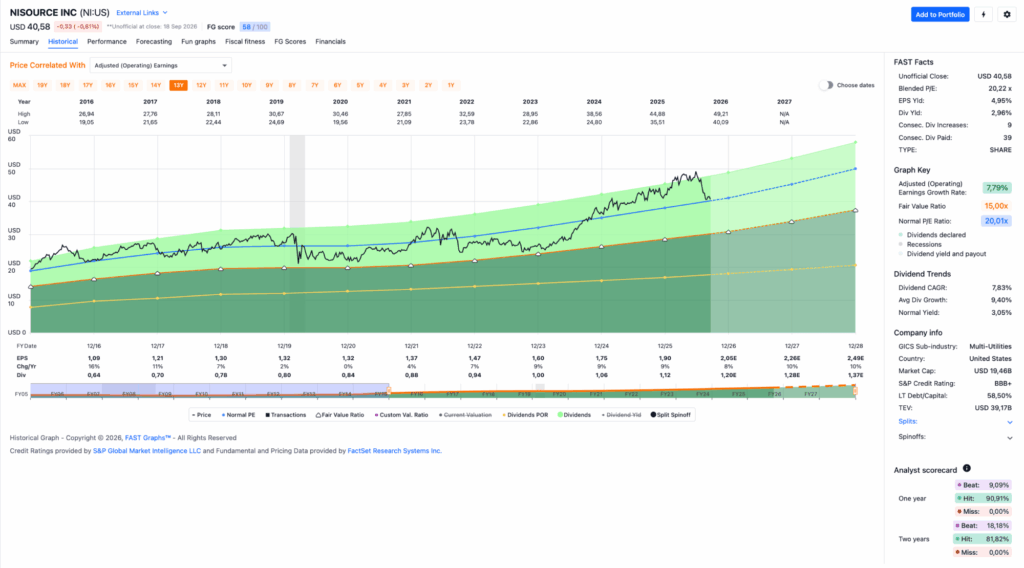
Task: Select the 3Y time range
Action: point(406,86)
